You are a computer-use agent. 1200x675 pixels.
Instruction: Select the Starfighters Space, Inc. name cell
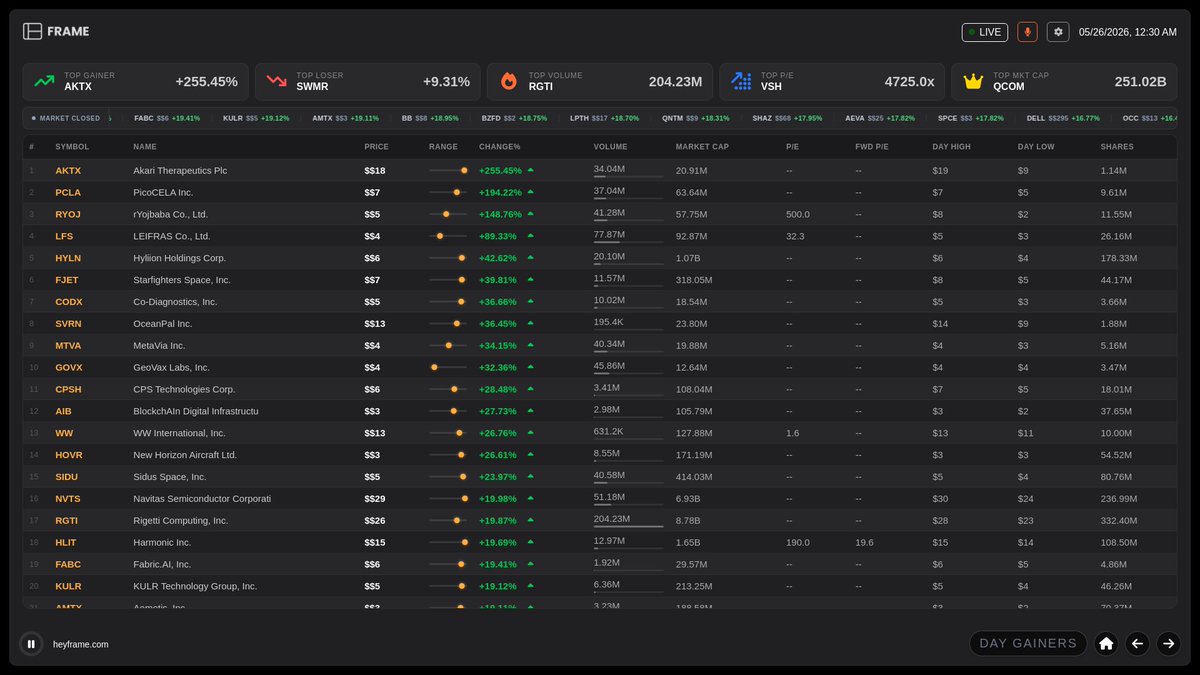click(x=182, y=280)
